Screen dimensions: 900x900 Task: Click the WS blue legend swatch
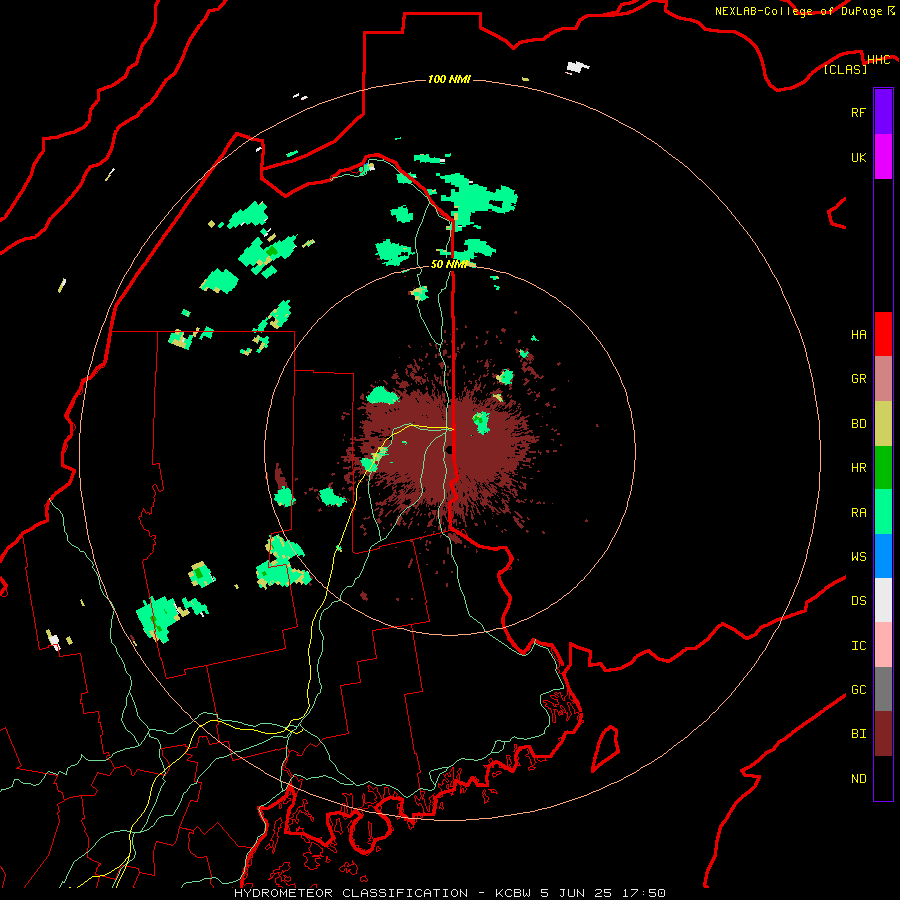(x=883, y=556)
